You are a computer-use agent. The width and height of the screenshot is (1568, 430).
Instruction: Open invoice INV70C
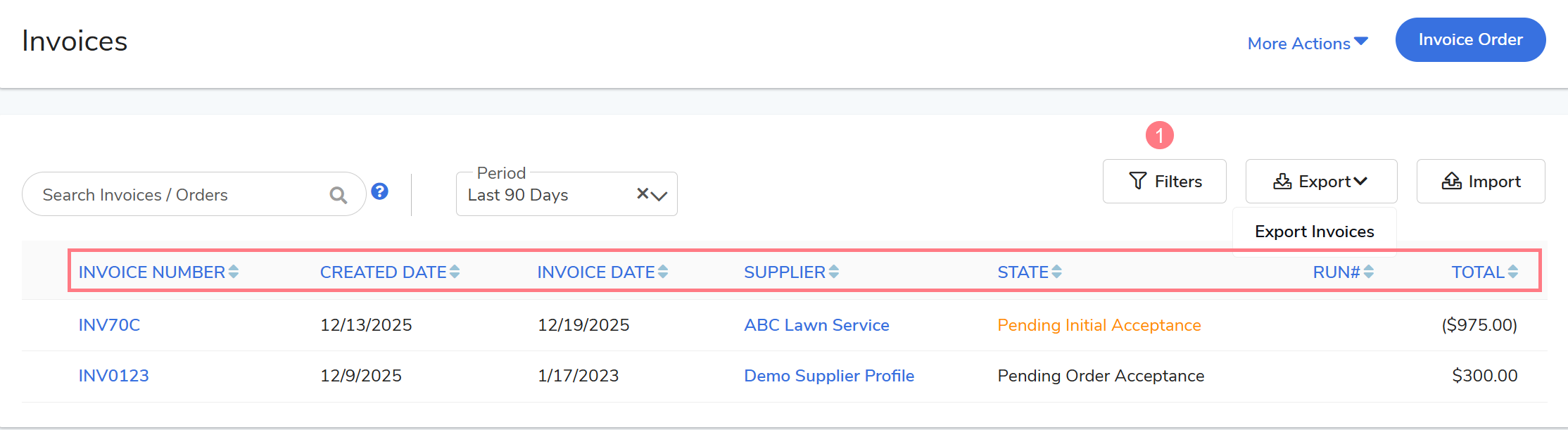pyautogui.click(x=109, y=325)
